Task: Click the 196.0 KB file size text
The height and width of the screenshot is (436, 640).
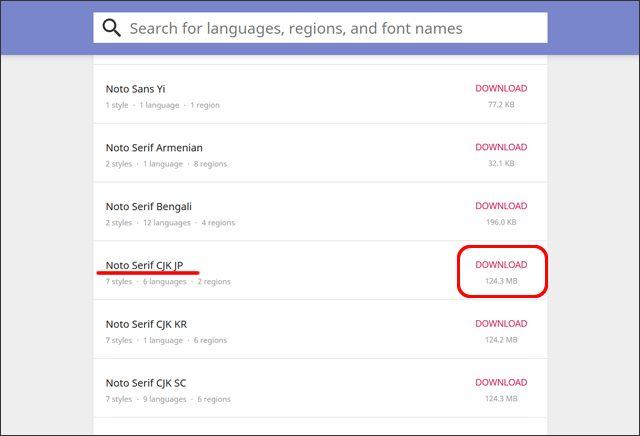Action: tap(501, 222)
